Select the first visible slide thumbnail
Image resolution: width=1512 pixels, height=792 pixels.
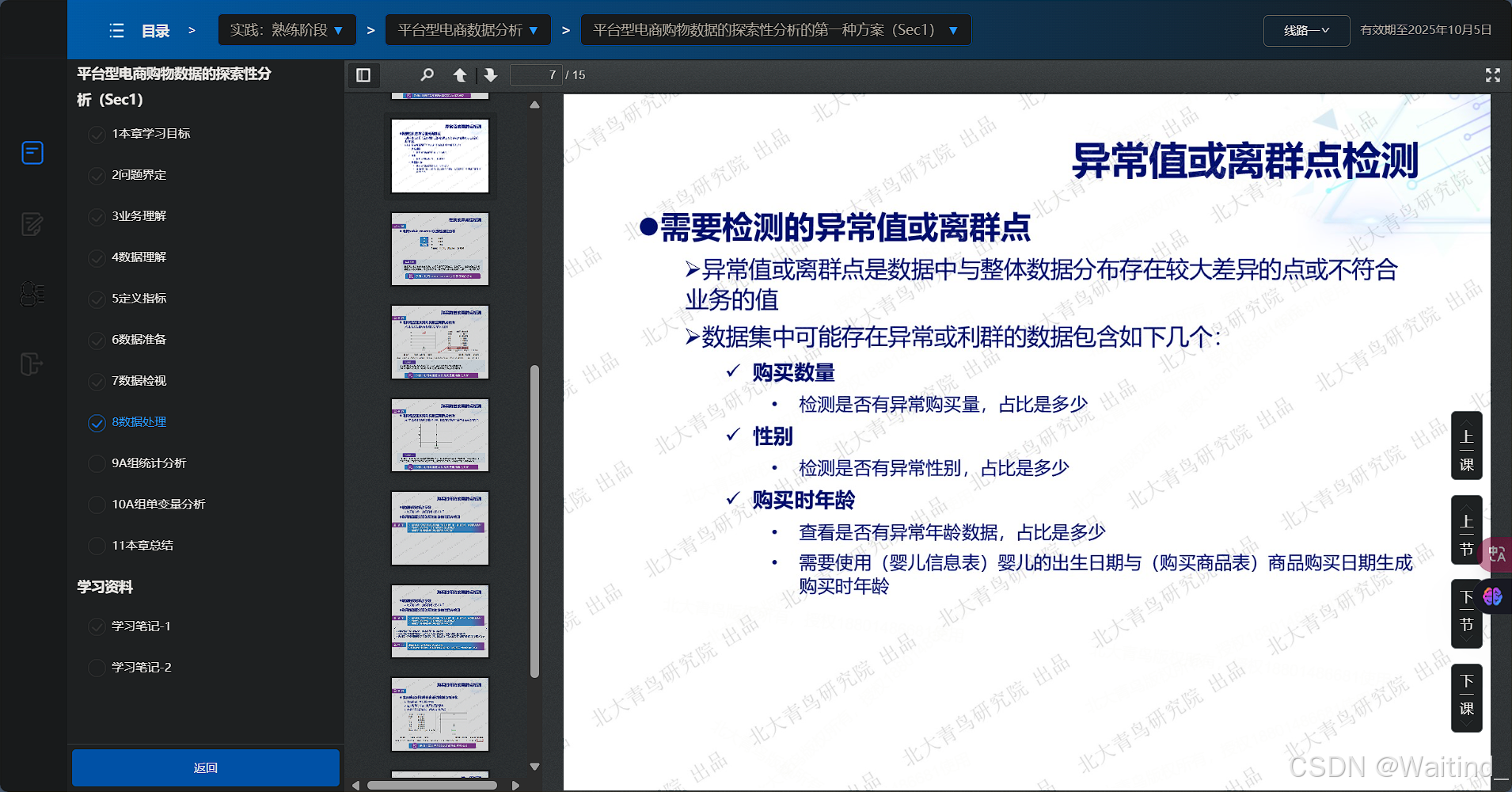pos(440,156)
